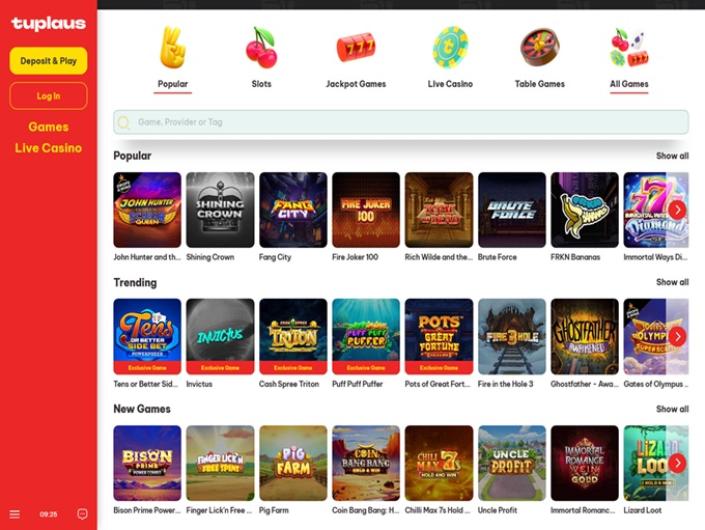This screenshot has height=530, width=705.
Task: Open Live Casino in the sidebar menu
Action: point(49,148)
